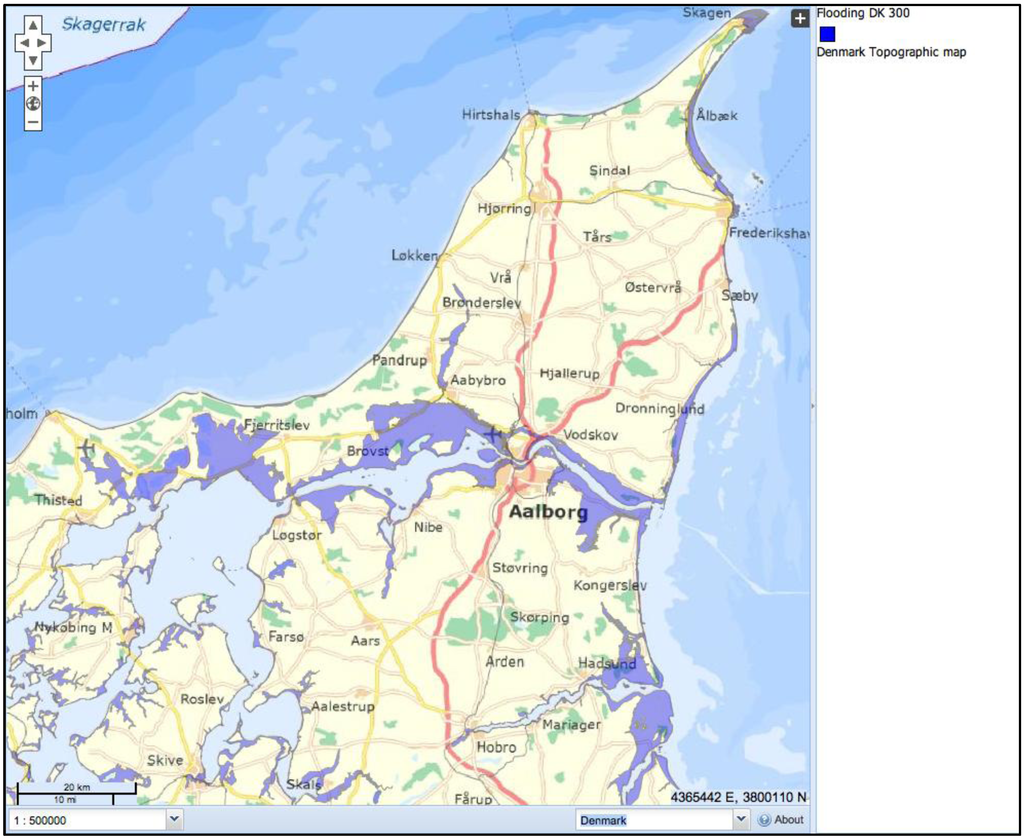Zoom out using the minus button
The height and width of the screenshot is (839, 1024).
(x=33, y=122)
